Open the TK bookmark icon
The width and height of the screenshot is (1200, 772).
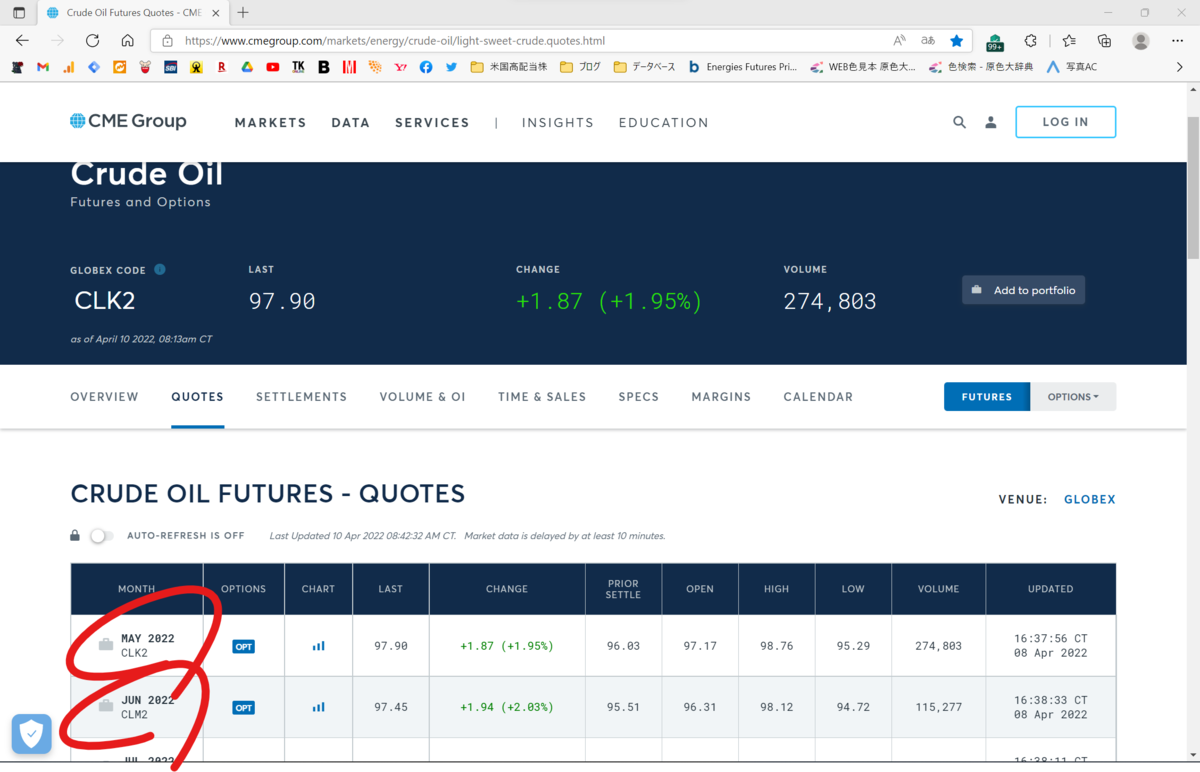click(298, 67)
